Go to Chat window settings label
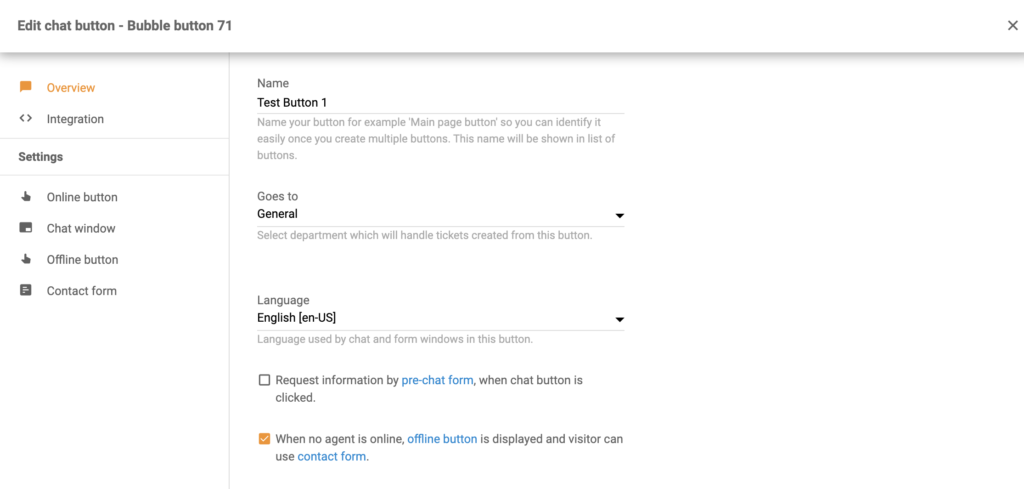1024x489 pixels. click(x=81, y=228)
